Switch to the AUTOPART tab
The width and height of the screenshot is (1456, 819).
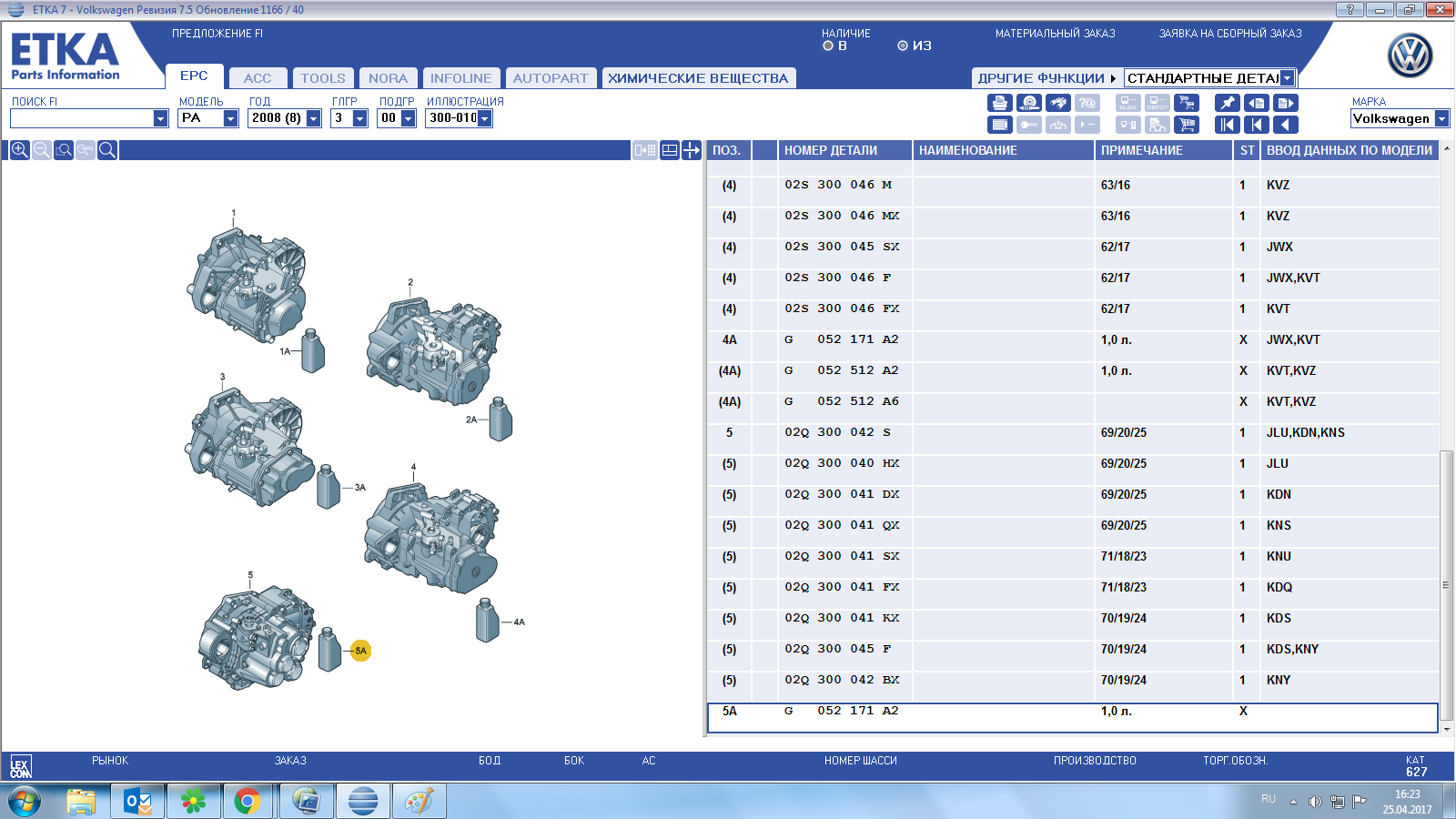click(551, 78)
